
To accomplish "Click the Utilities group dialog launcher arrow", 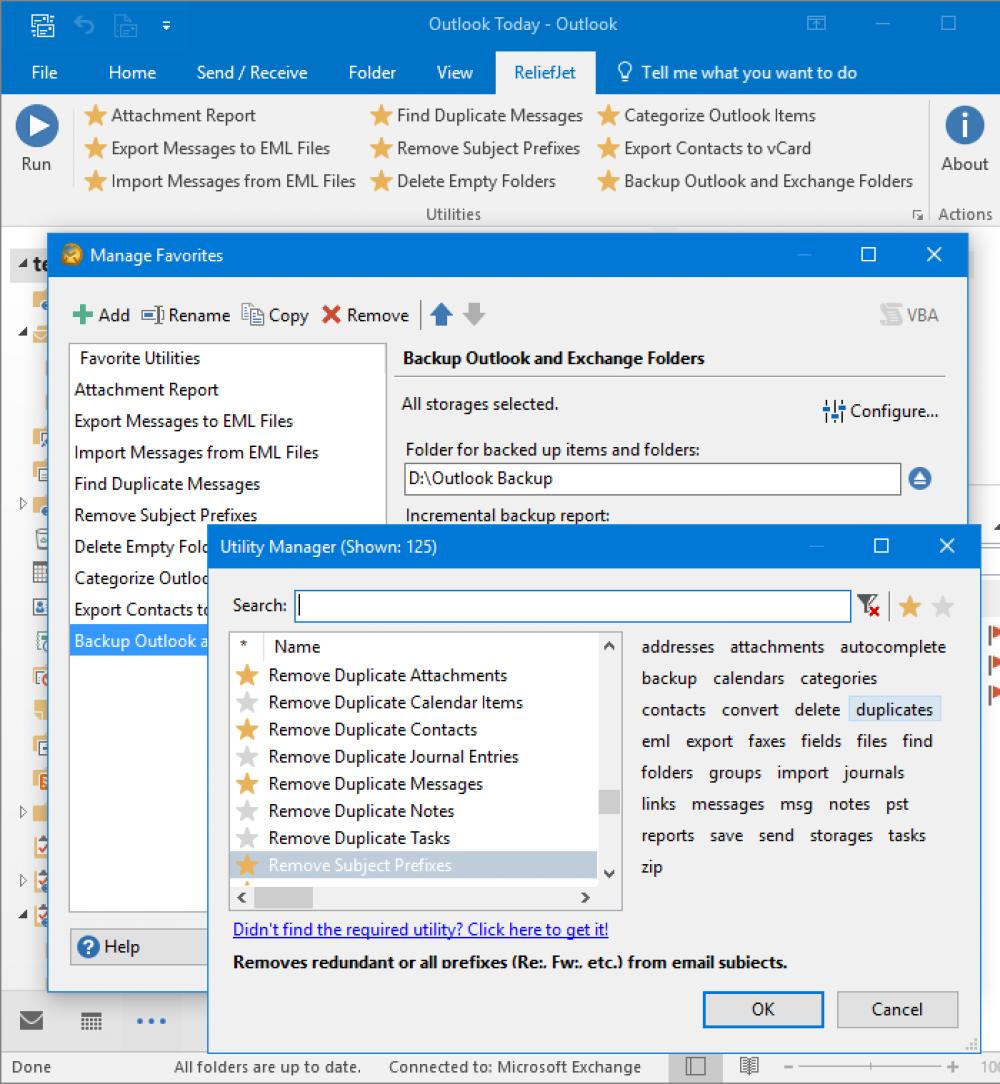I will (x=918, y=214).
